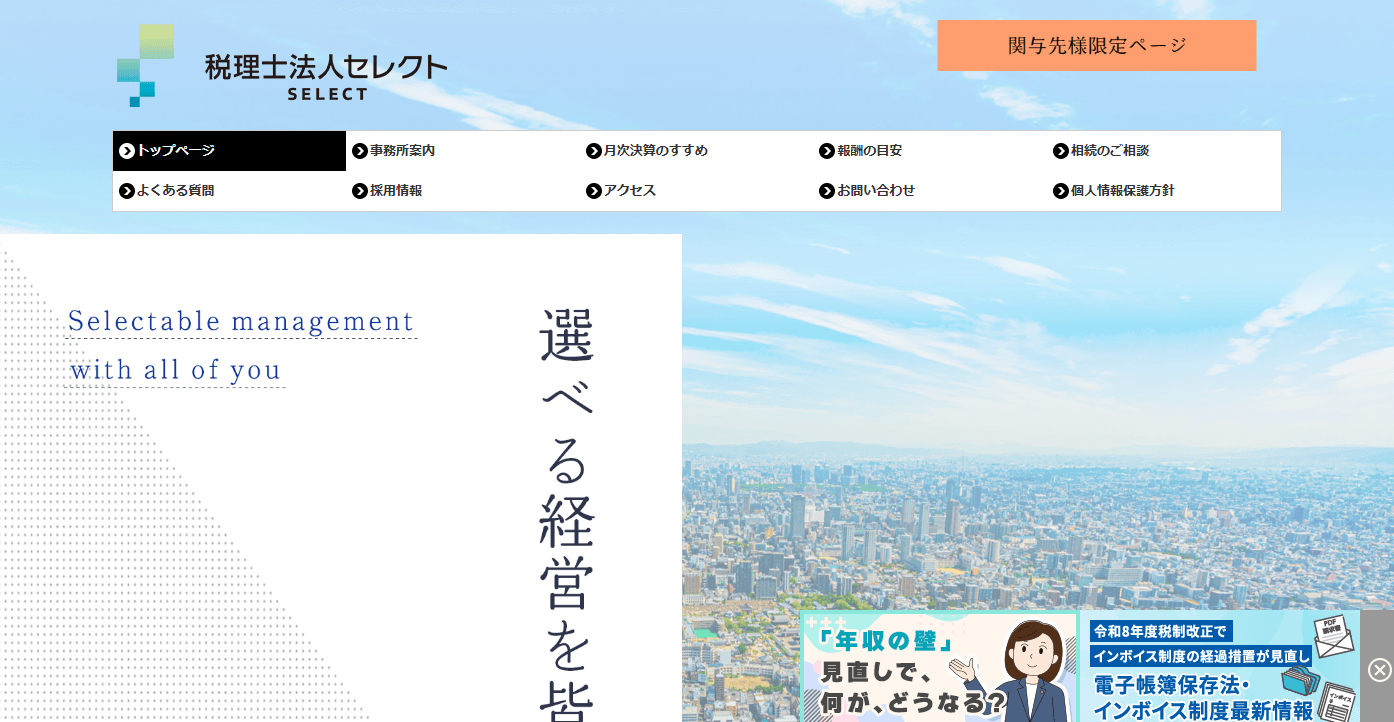Screen dimensions: 1394x722
Task: Click the arrow icon beside トップページ
Action: click(x=127, y=151)
